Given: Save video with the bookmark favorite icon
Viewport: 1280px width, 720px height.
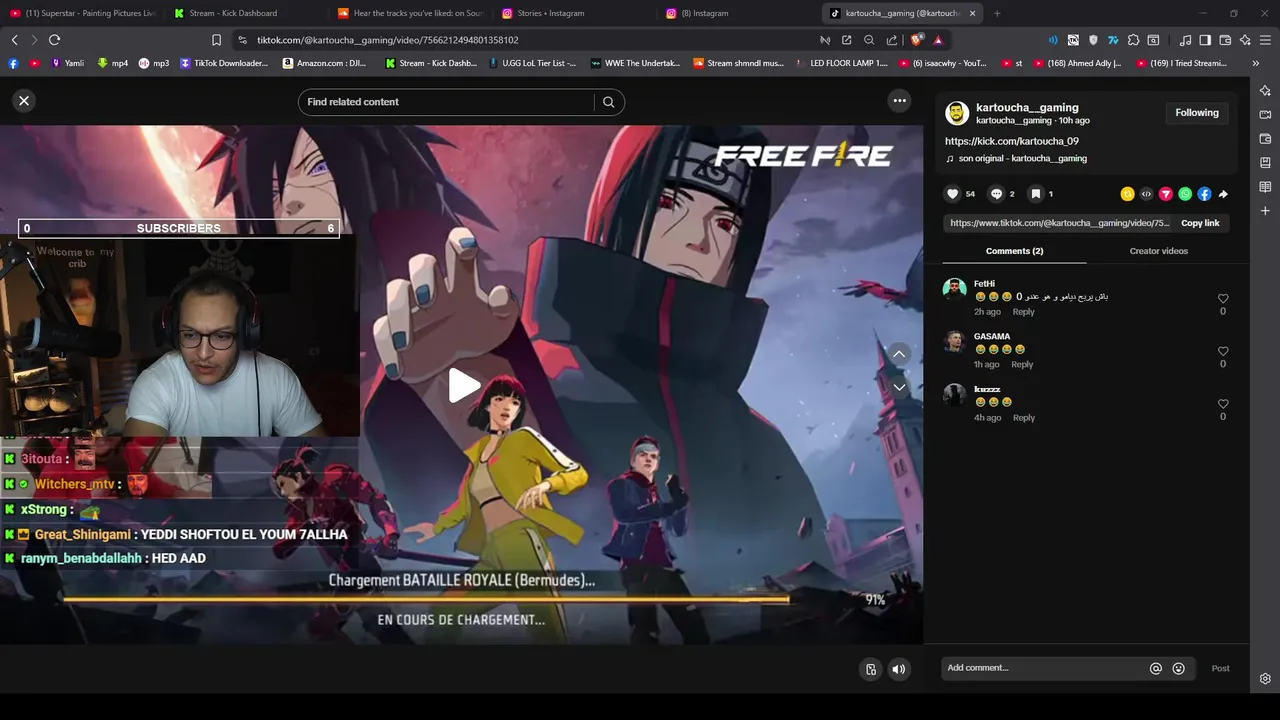Looking at the screenshot, I should (1036, 194).
